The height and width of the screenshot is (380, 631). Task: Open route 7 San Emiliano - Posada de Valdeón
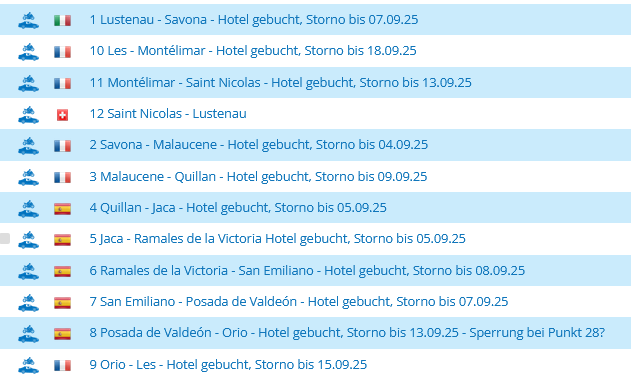[x=299, y=301]
